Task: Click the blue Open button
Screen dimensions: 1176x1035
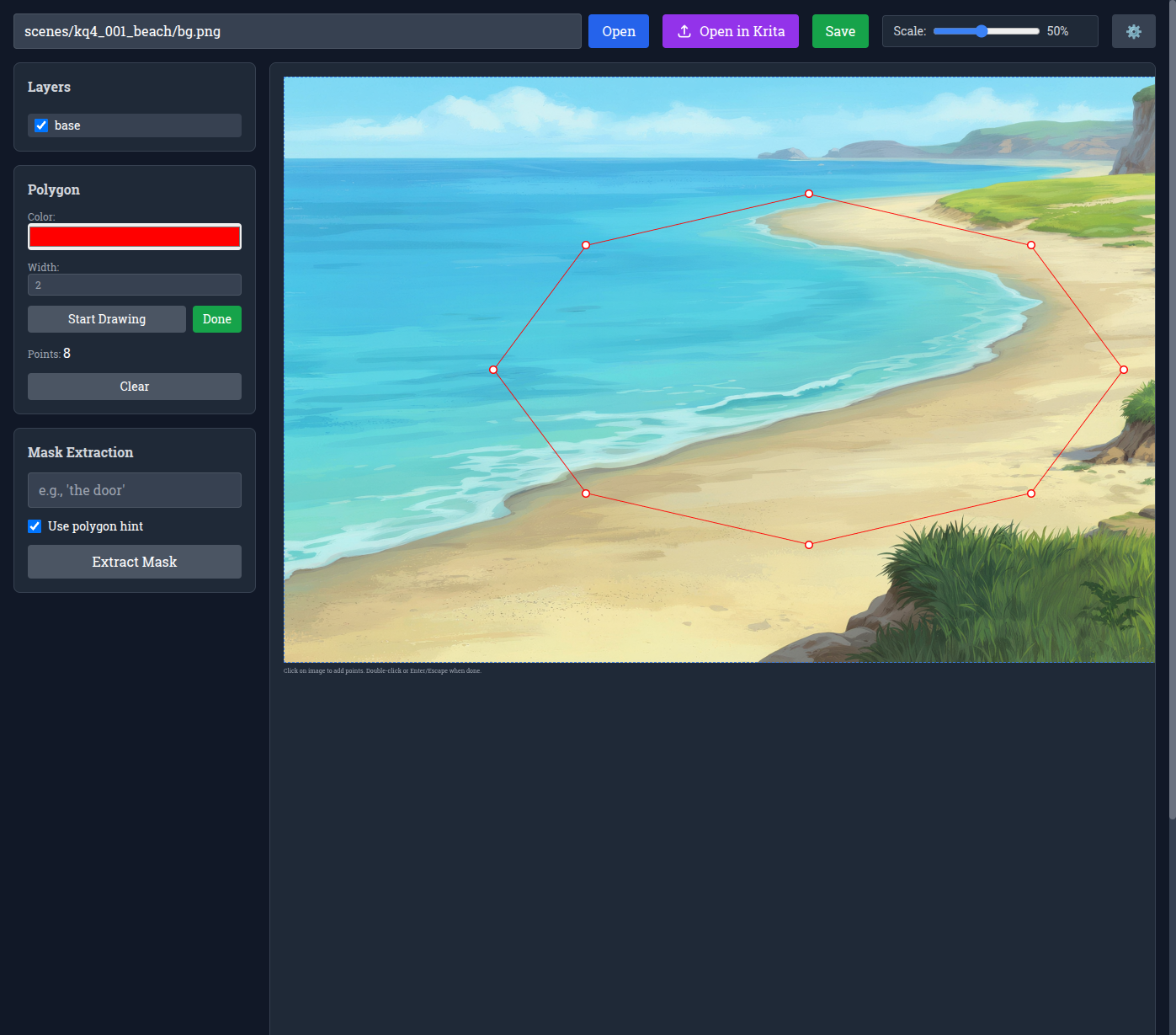Action: [x=618, y=31]
